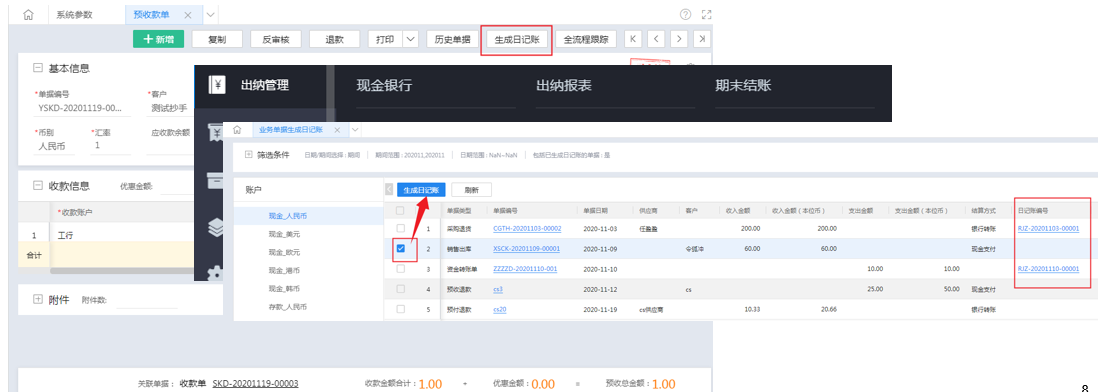
Task: Toggle the select-all checkbox in table header
Action: [400, 211]
